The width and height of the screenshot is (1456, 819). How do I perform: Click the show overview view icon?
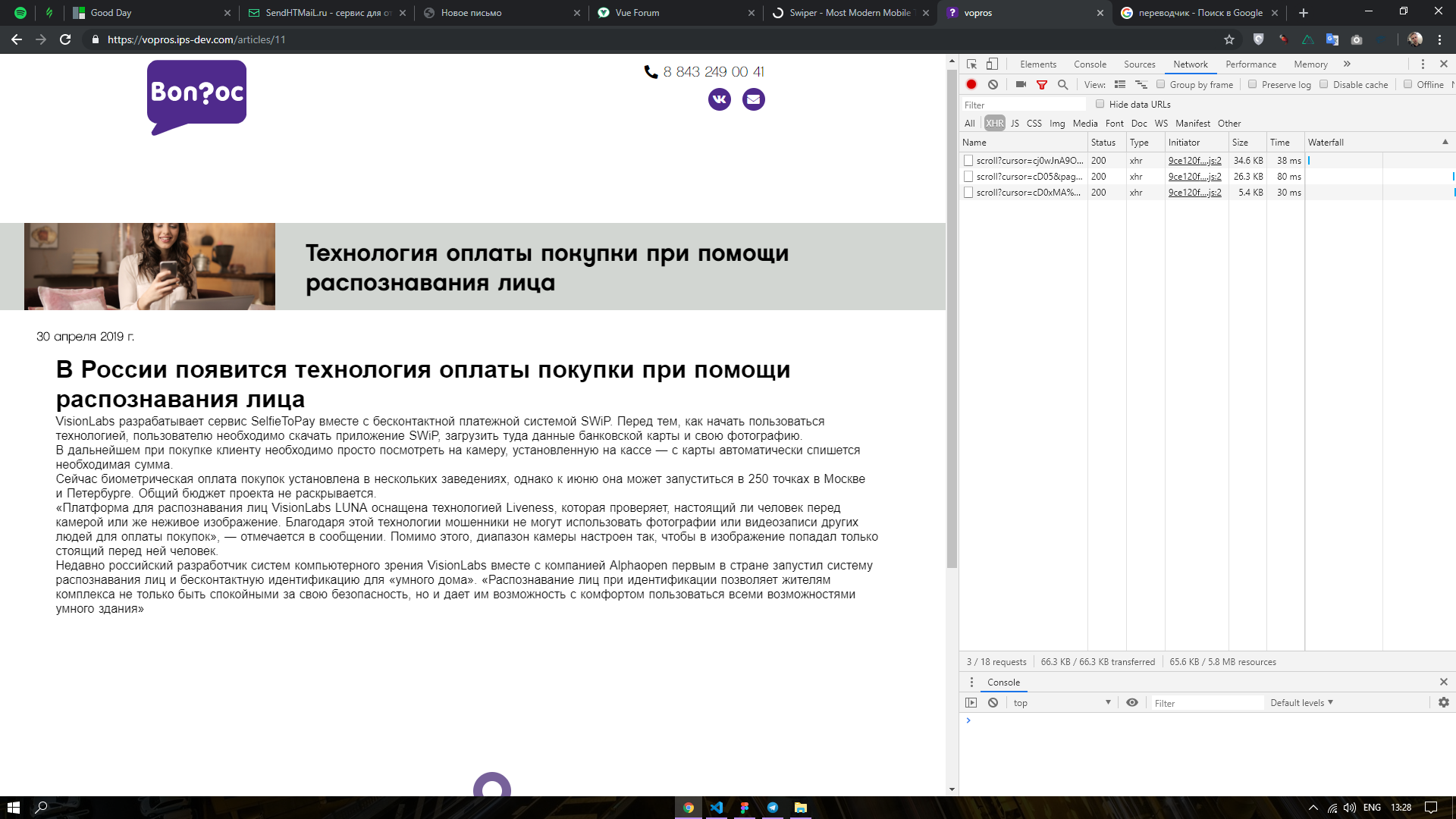(1141, 85)
